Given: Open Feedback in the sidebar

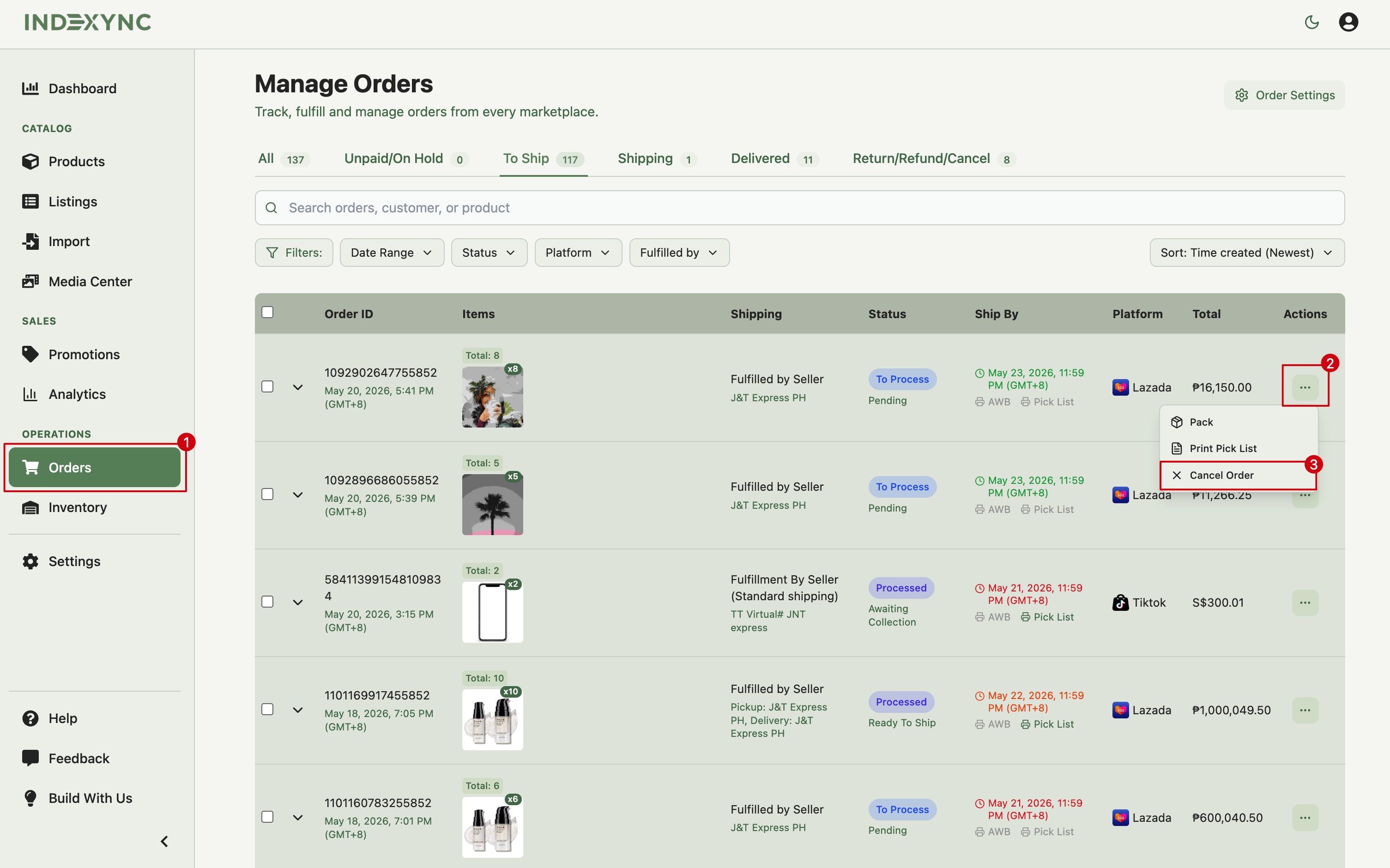Looking at the screenshot, I should 95,759.
